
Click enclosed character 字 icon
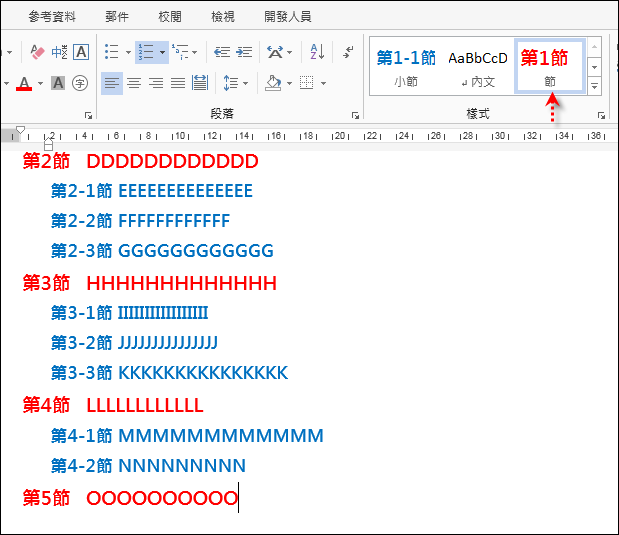click(x=80, y=83)
